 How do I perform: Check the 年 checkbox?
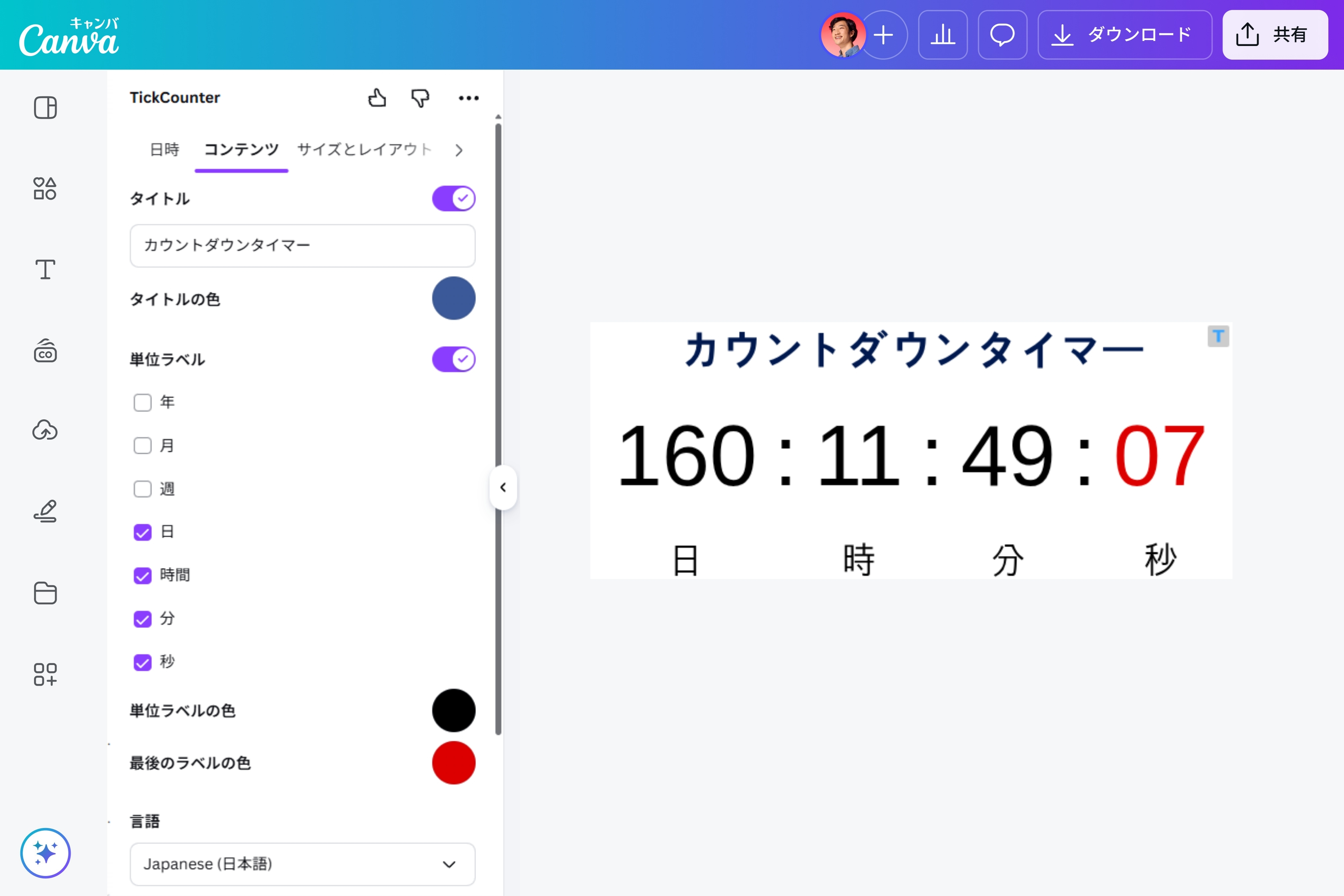[142, 402]
